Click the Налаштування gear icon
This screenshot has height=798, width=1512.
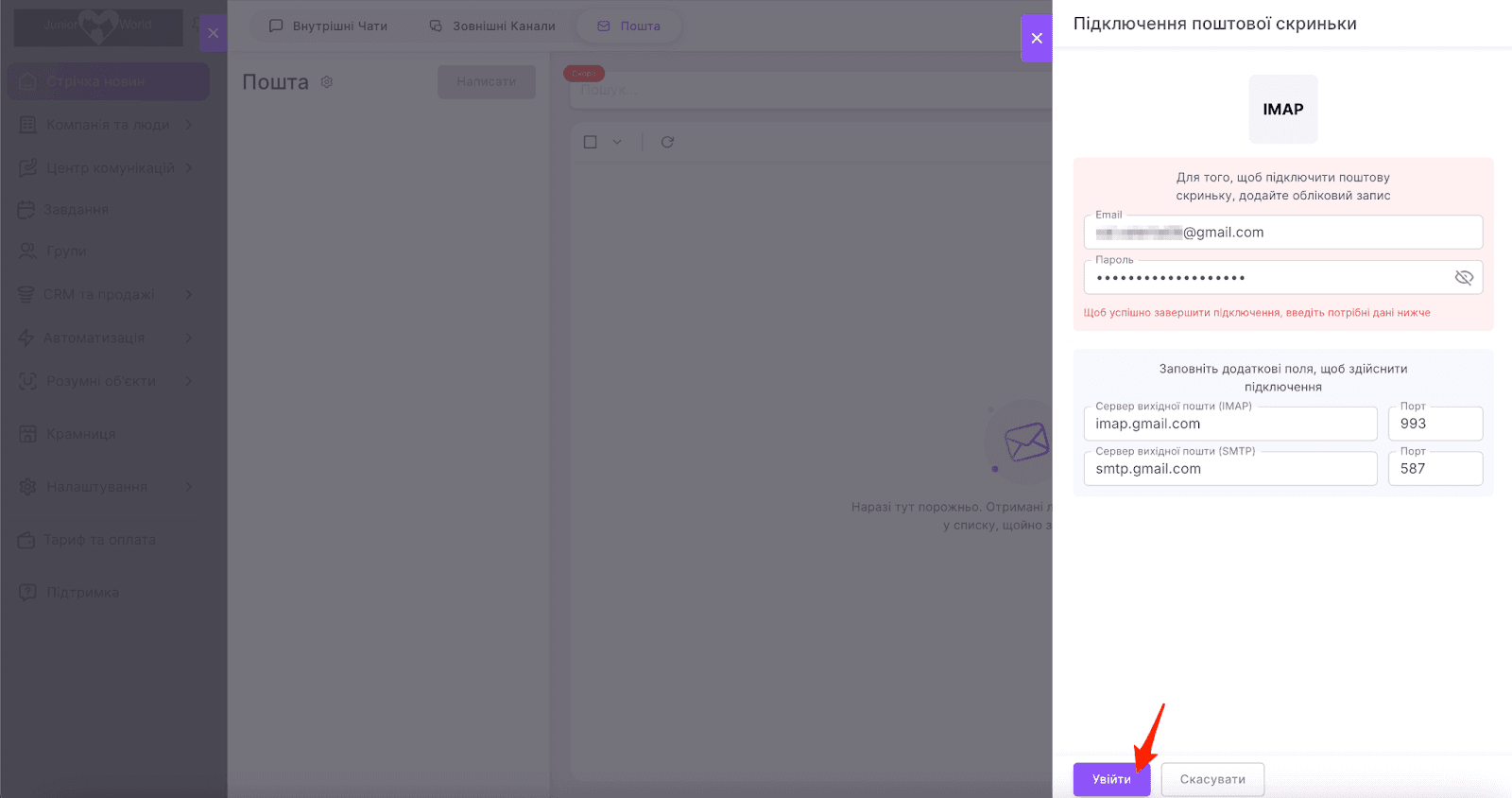tap(27, 487)
